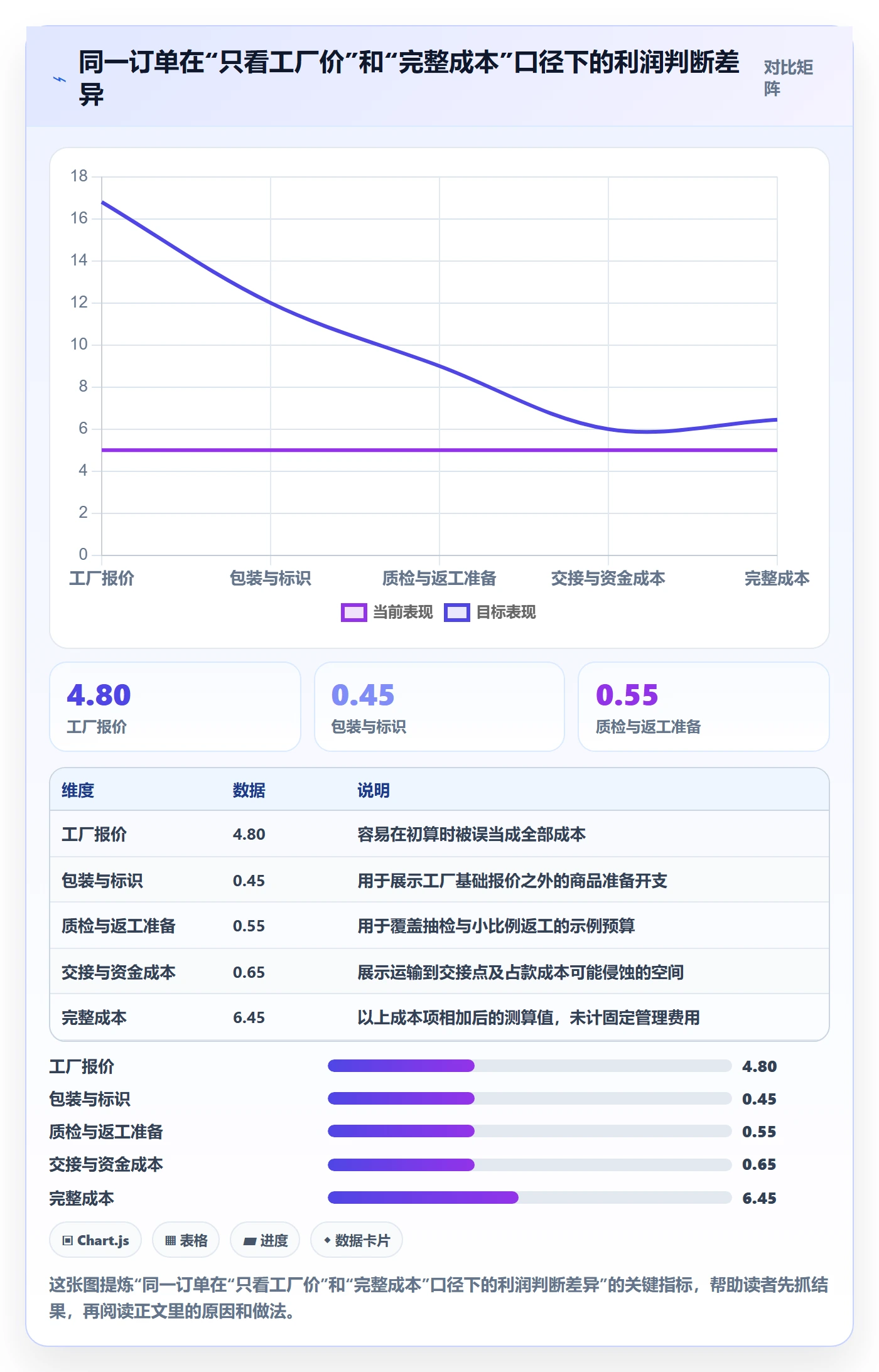Click the 完整成本 progress bar

tap(530, 1198)
